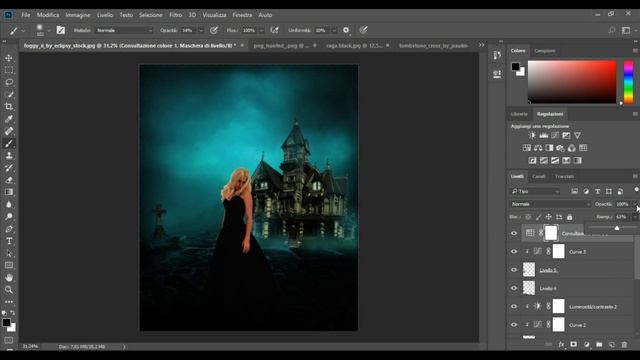Switch to the Campioni tab
This screenshot has height=360, width=640.
click(545, 51)
